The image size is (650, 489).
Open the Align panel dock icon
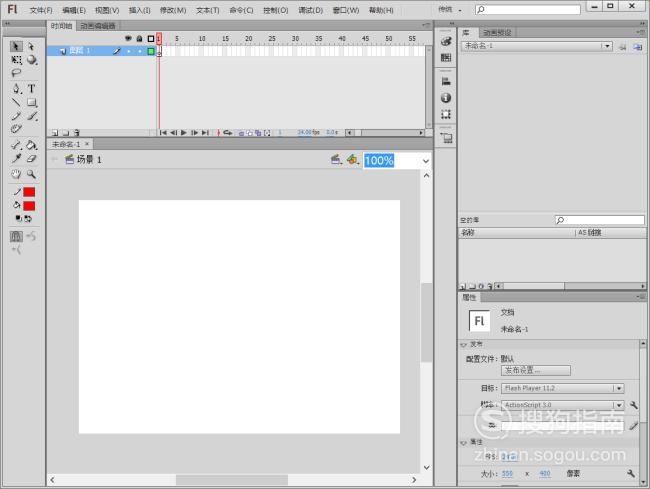point(446,81)
